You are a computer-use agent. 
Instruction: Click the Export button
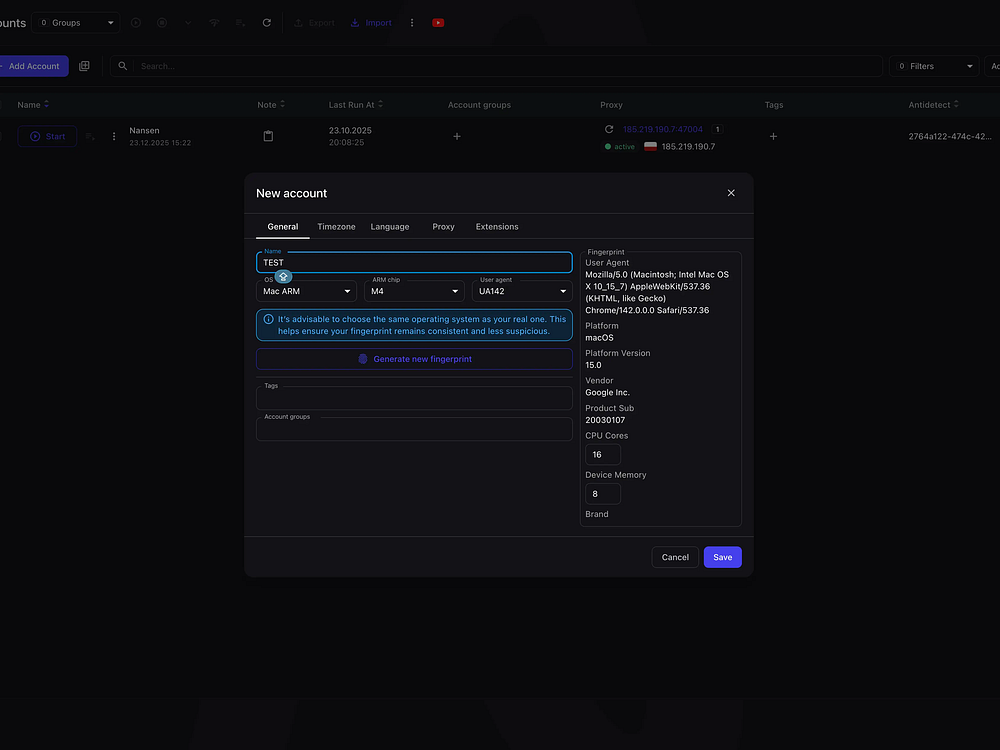pos(314,23)
